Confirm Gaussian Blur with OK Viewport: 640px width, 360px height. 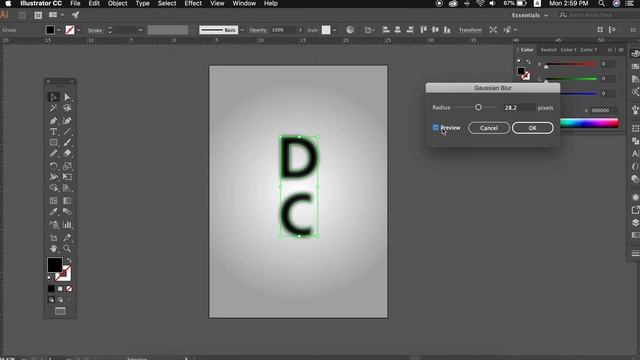tap(533, 128)
